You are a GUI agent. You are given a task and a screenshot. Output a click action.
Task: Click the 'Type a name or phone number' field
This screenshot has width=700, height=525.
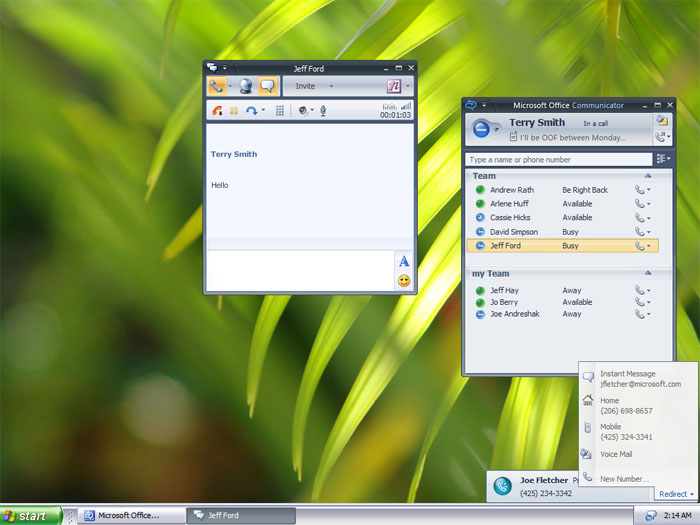[558, 159]
